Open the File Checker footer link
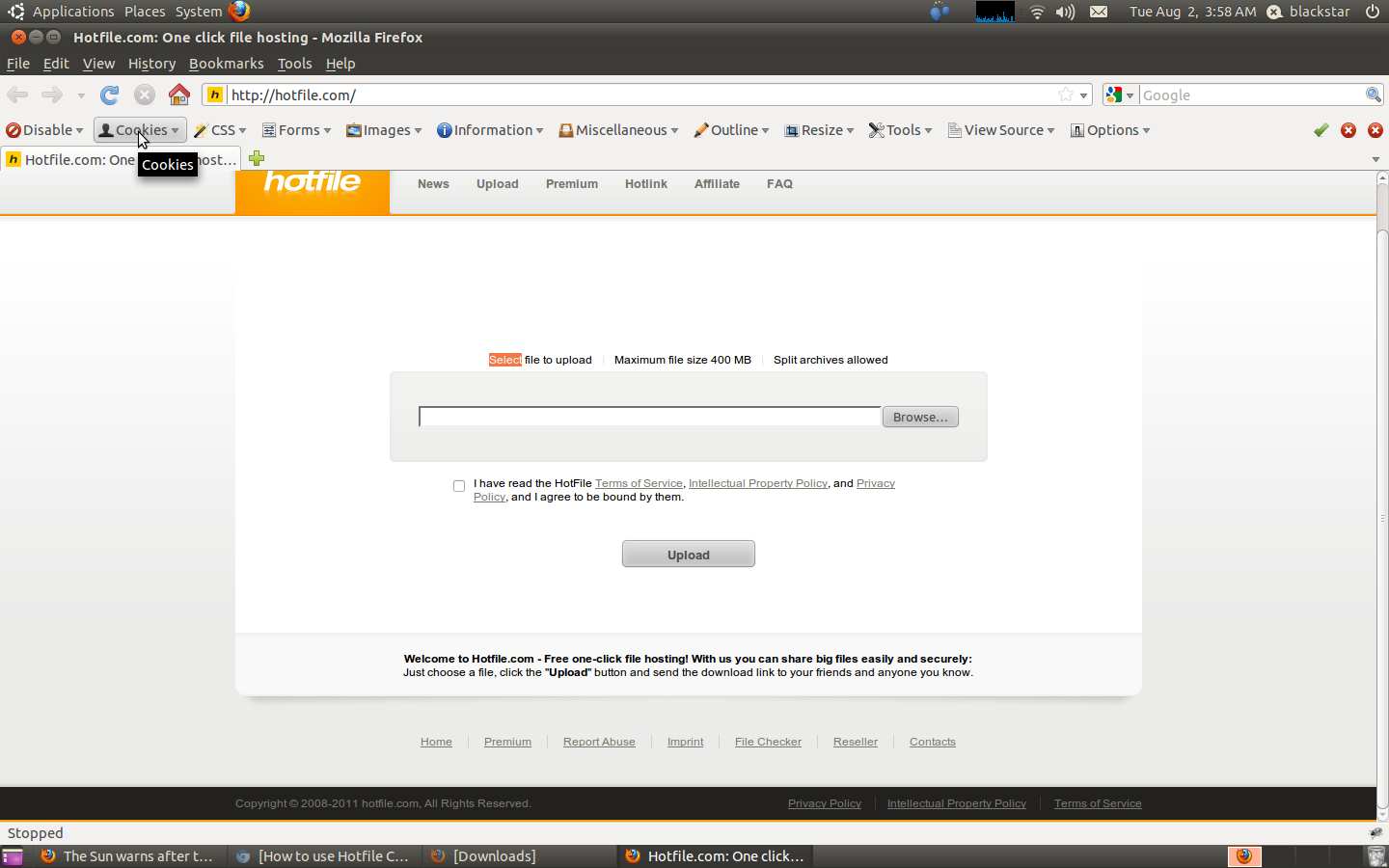 tap(768, 742)
